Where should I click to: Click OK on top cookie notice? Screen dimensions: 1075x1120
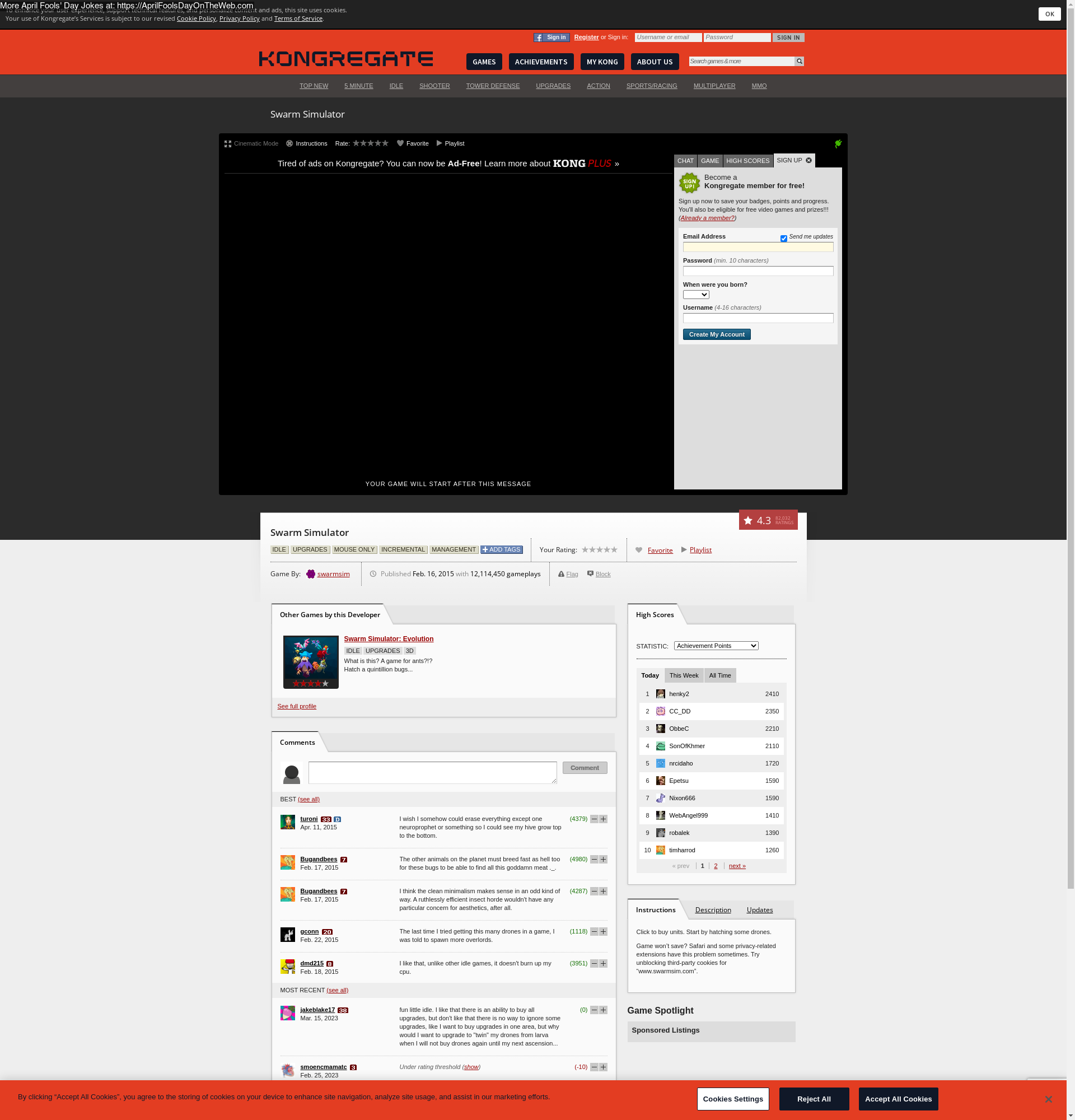pos(1049,15)
